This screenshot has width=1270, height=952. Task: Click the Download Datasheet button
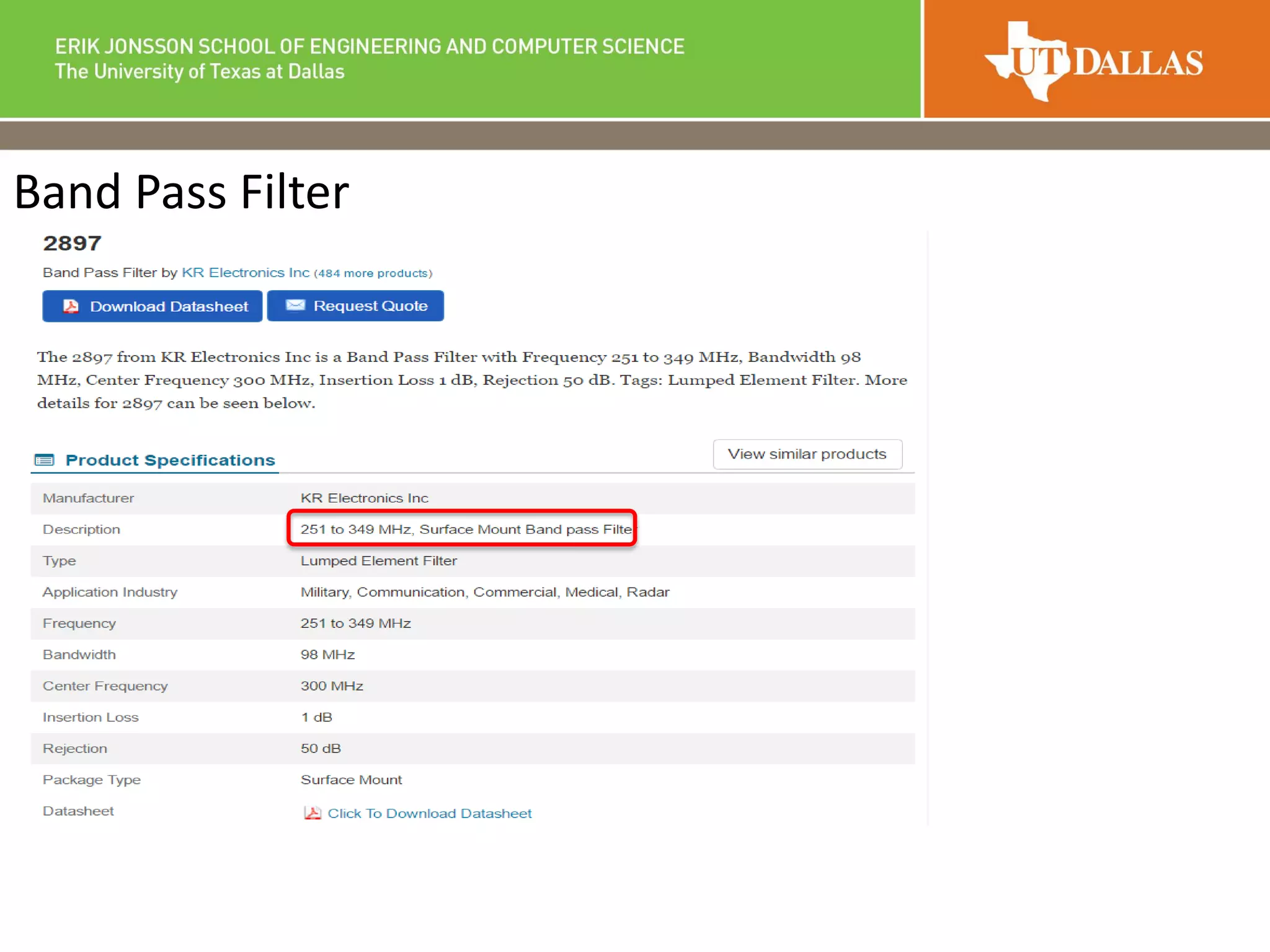pyautogui.click(x=153, y=306)
